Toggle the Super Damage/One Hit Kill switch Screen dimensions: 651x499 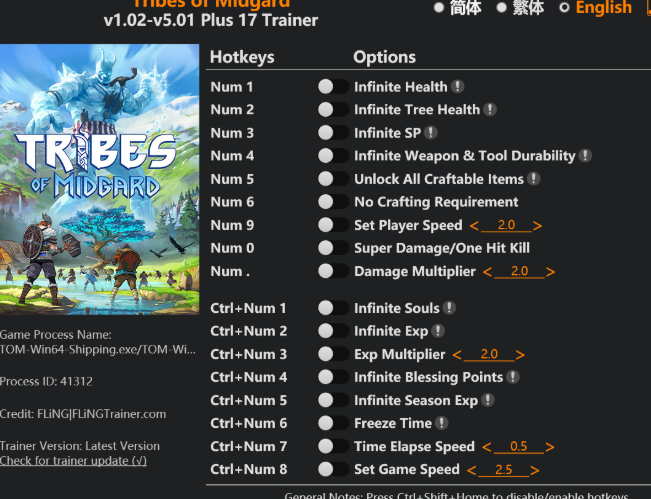333,248
